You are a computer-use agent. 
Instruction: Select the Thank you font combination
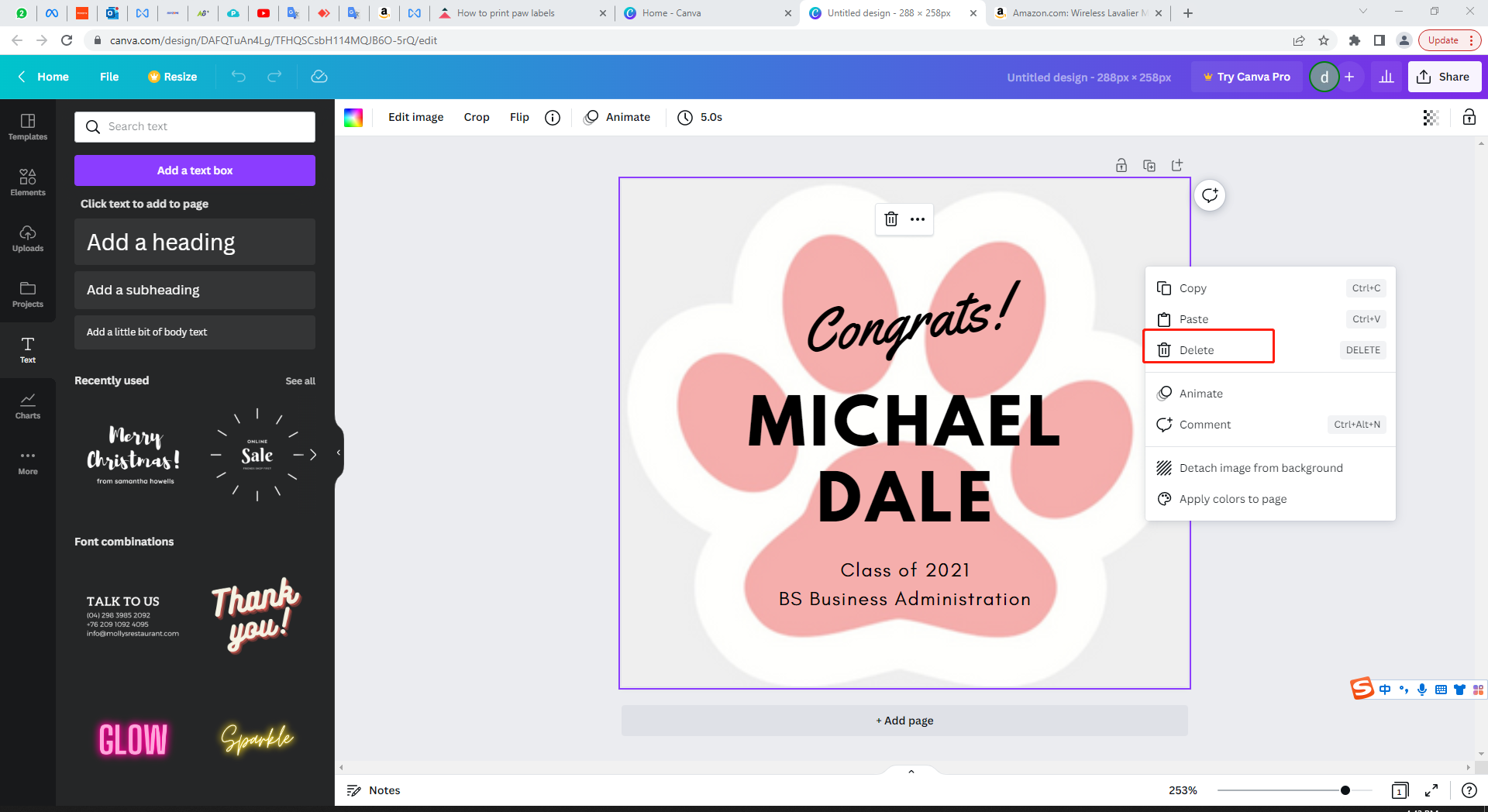pos(256,616)
